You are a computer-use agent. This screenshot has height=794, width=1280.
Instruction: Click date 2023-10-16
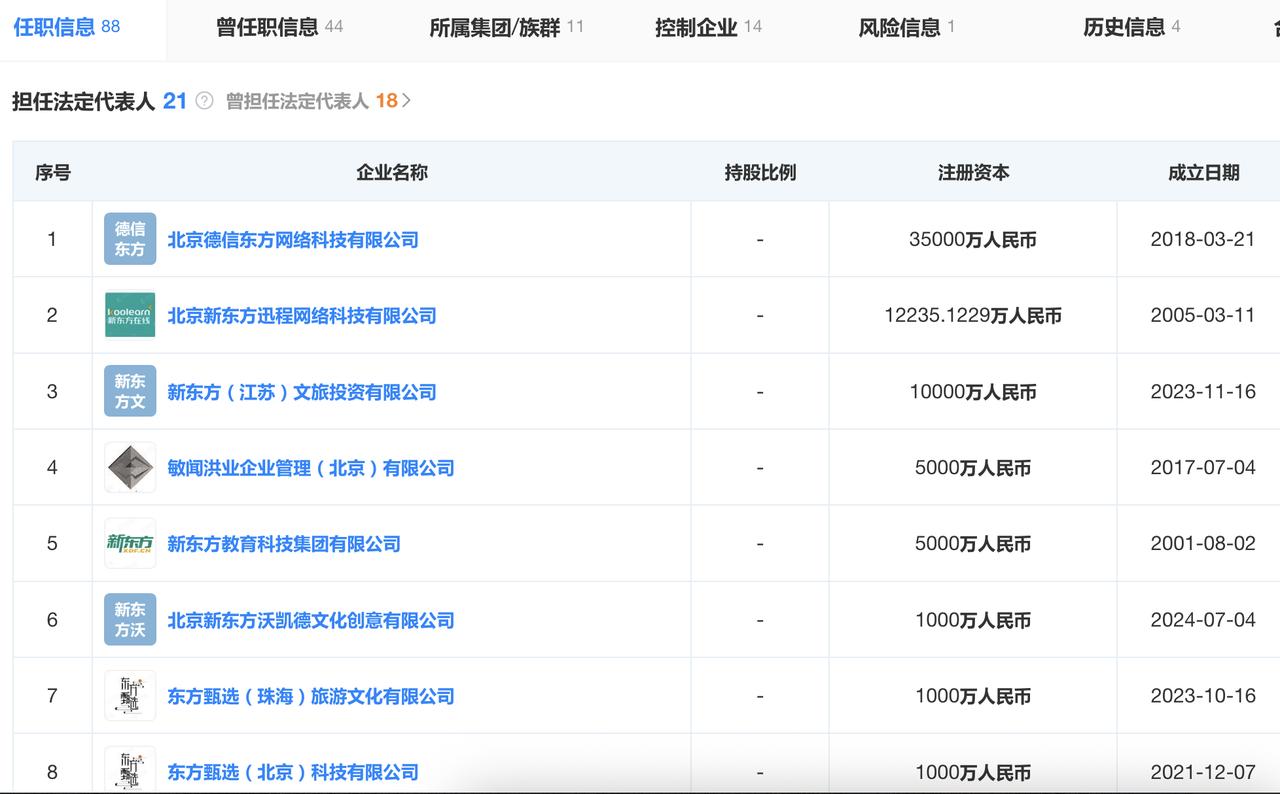[x=1203, y=695]
